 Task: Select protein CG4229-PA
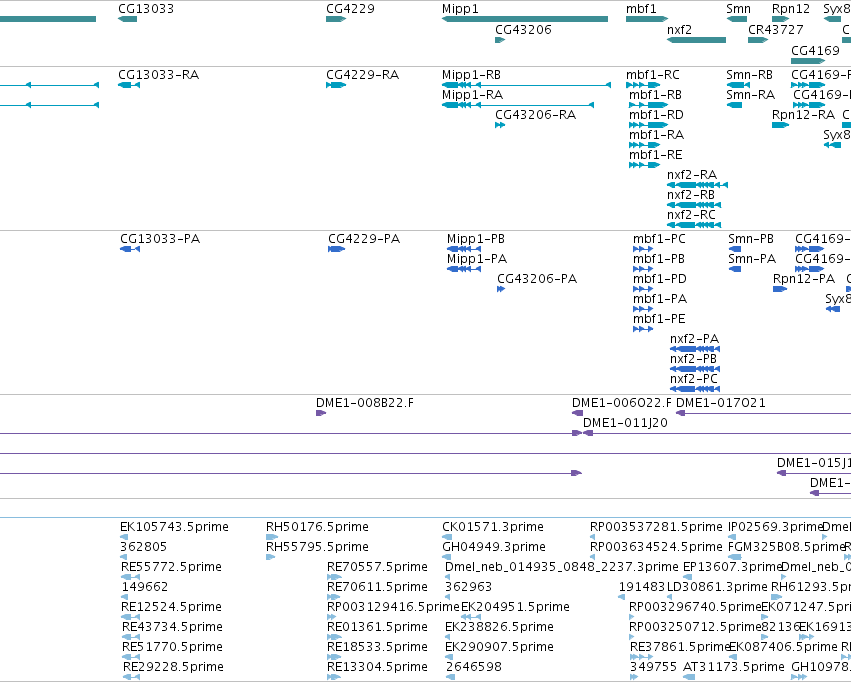pyautogui.click(x=364, y=239)
